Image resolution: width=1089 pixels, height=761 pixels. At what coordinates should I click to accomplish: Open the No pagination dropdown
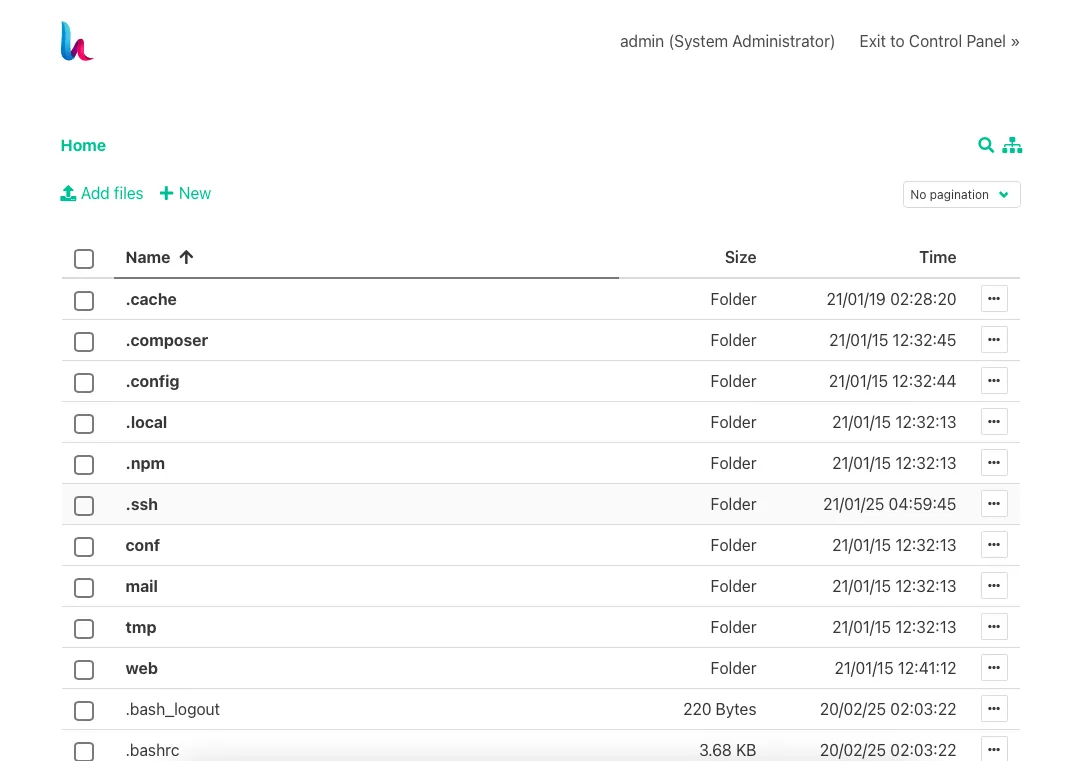961,194
